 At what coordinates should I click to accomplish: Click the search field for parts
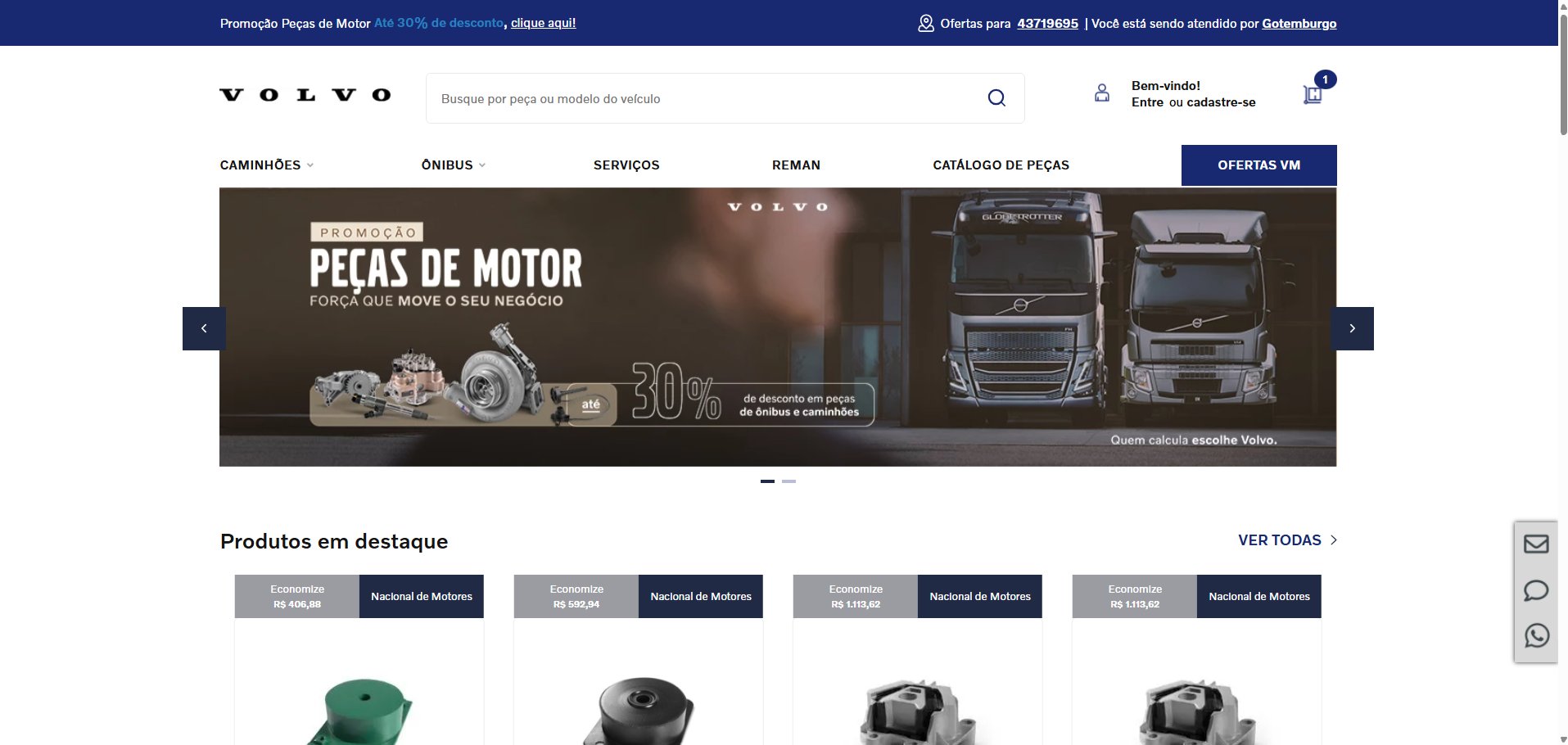[x=725, y=98]
